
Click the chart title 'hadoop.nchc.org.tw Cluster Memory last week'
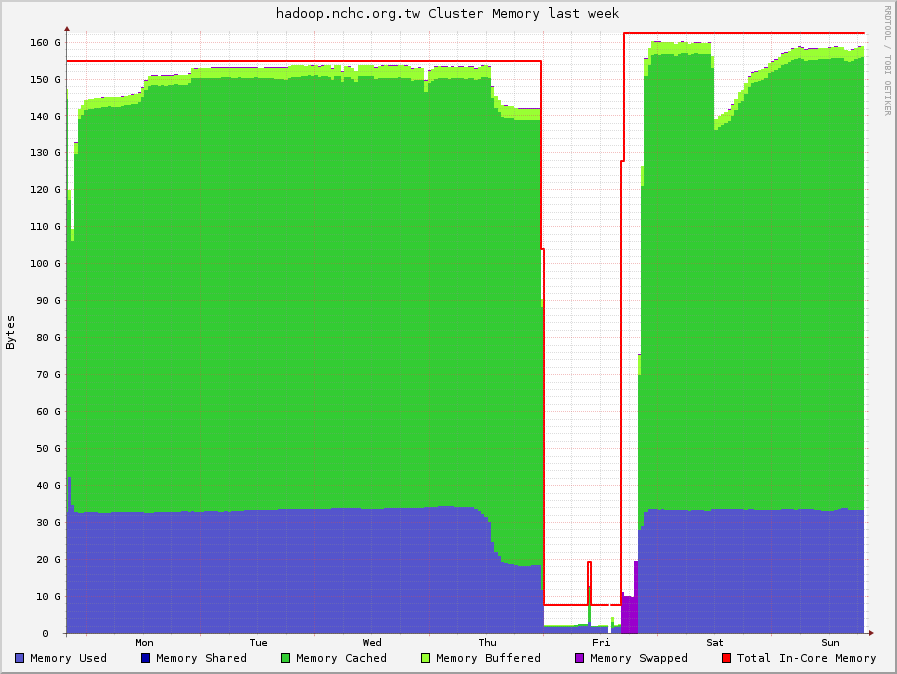coord(447,14)
